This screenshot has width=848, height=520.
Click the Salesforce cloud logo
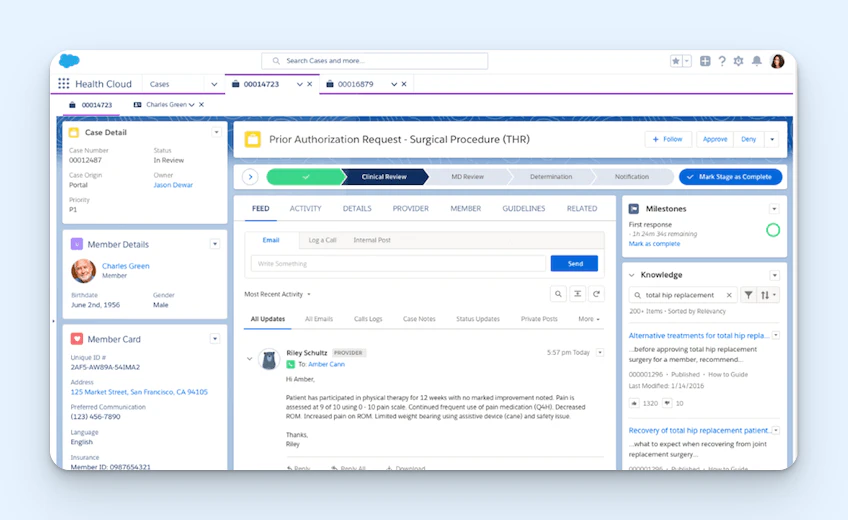pyautogui.click(x=69, y=61)
